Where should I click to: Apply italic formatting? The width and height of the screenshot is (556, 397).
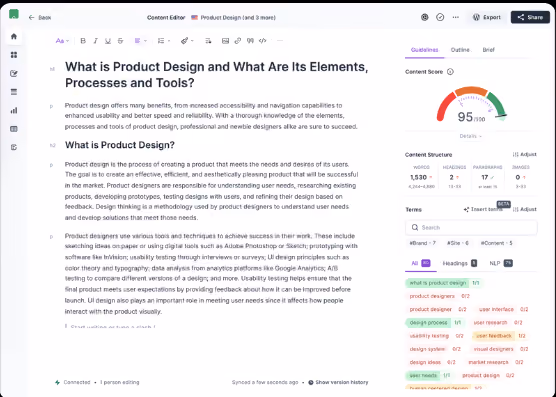tap(95, 41)
